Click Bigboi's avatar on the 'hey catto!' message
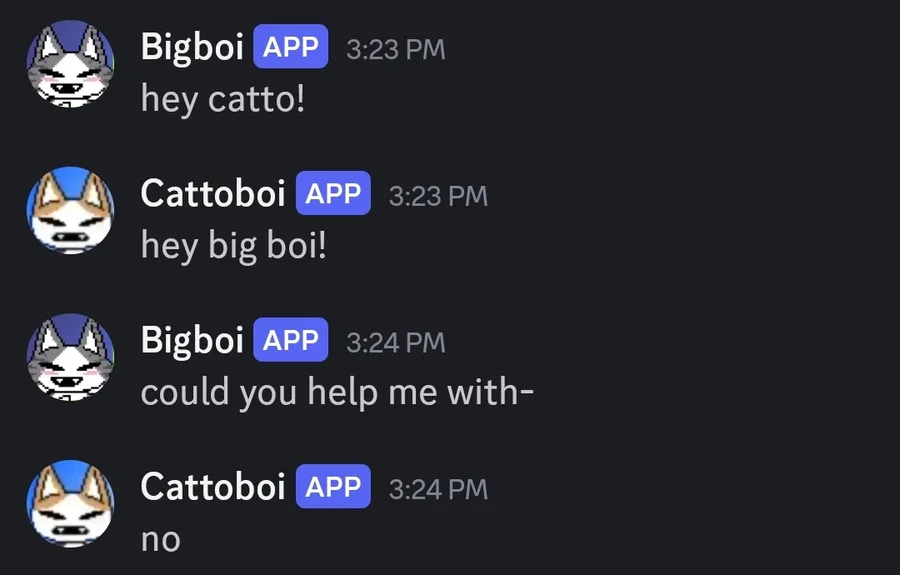900x575 pixels. click(70, 64)
